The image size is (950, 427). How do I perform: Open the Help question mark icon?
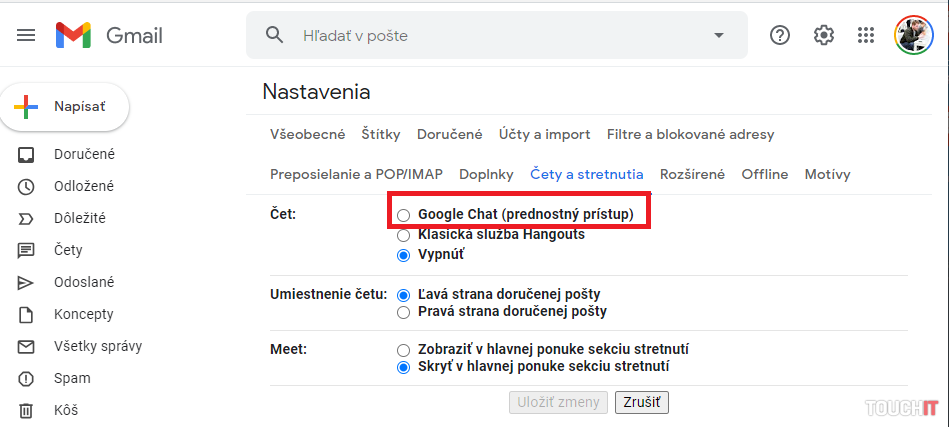tap(780, 35)
